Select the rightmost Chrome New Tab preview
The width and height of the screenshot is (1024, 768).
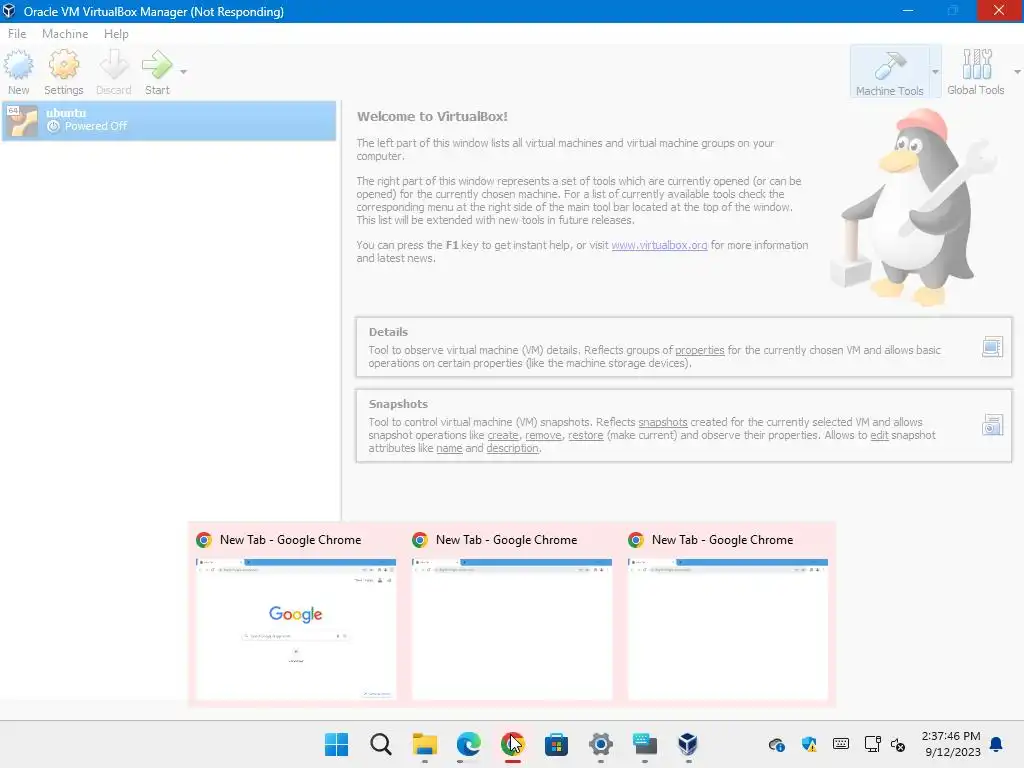pyautogui.click(x=728, y=628)
